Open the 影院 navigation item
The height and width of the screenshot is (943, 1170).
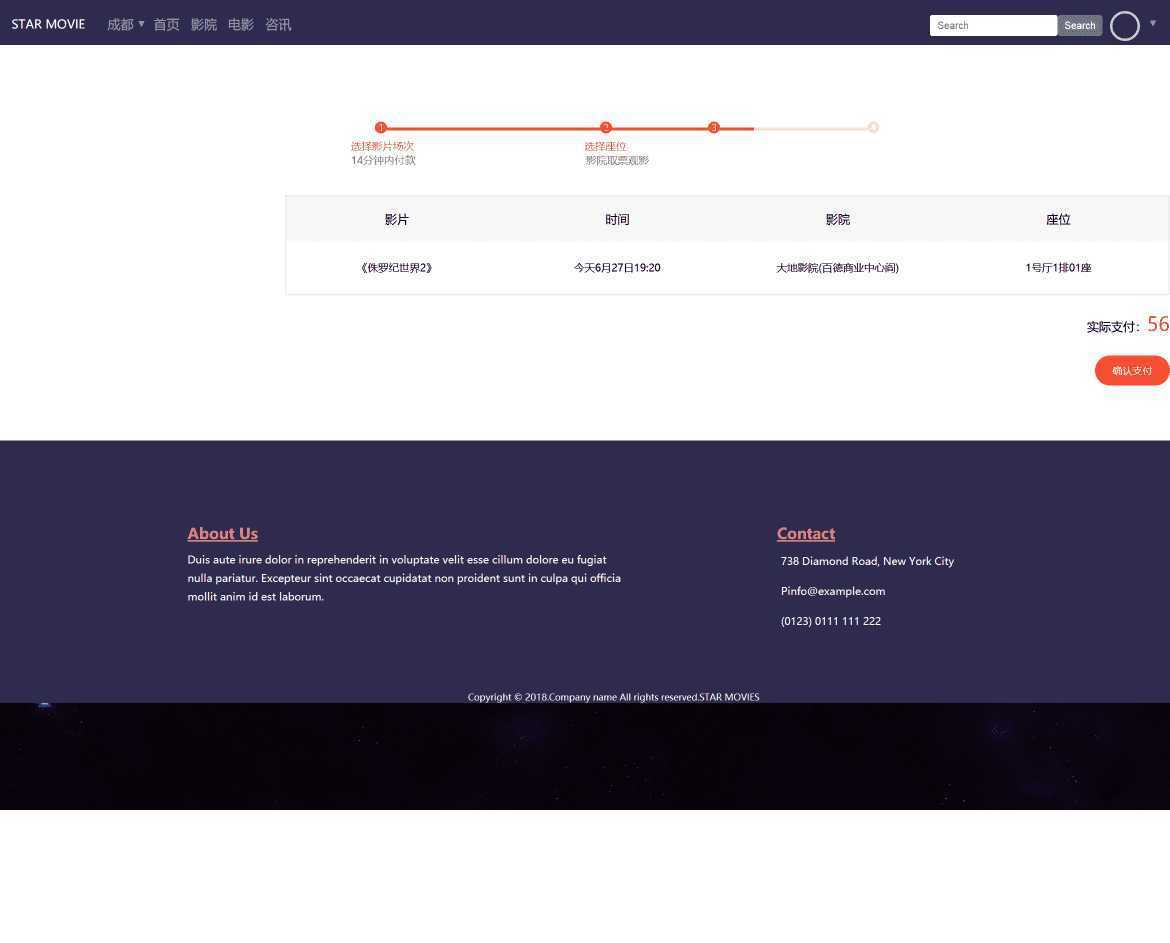tap(203, 24)
